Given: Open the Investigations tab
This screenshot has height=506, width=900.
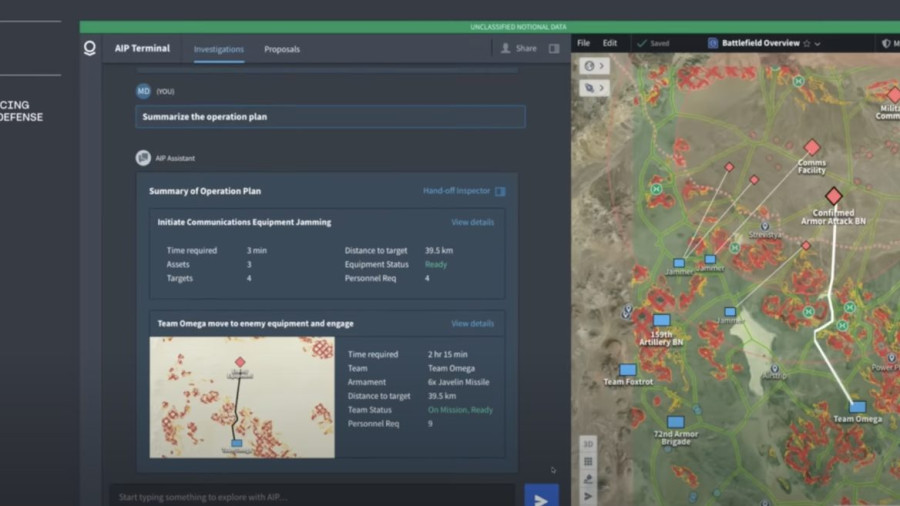Looking at the screenshot, I should 218,49.
